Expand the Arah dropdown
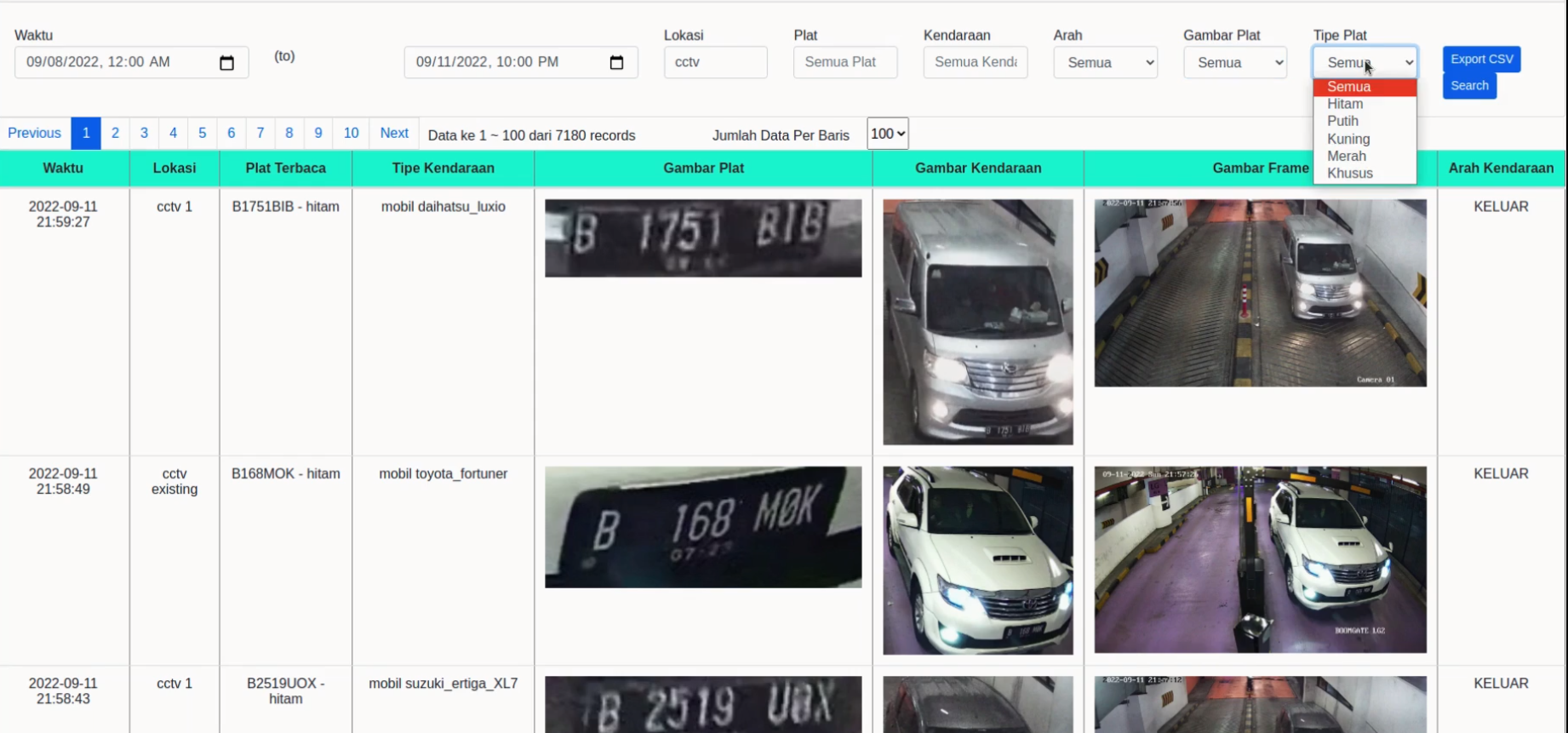Viewport: 1568px width, 733px height. (x=1105, y=63)
